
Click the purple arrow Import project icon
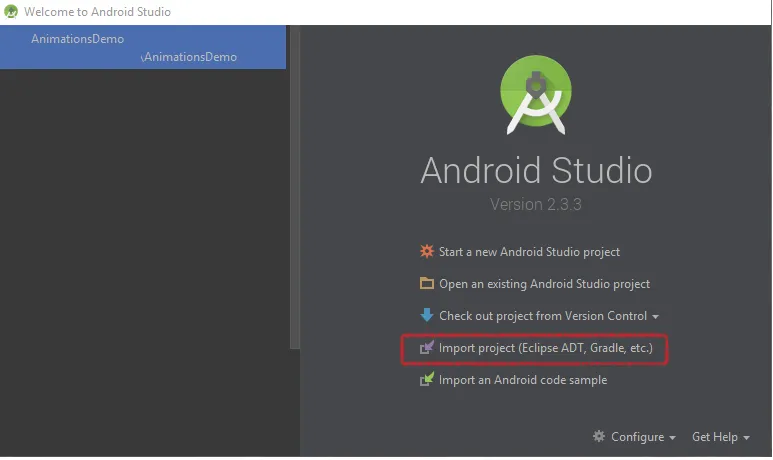[426, 347]
